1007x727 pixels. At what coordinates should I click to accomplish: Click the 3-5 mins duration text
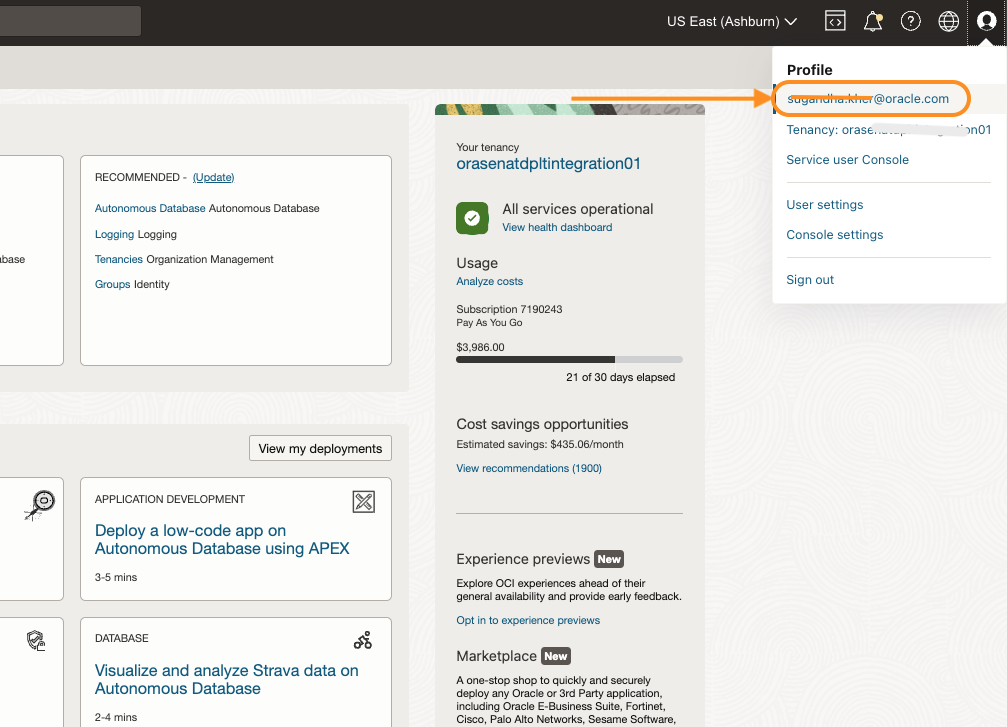coord(116,577)
